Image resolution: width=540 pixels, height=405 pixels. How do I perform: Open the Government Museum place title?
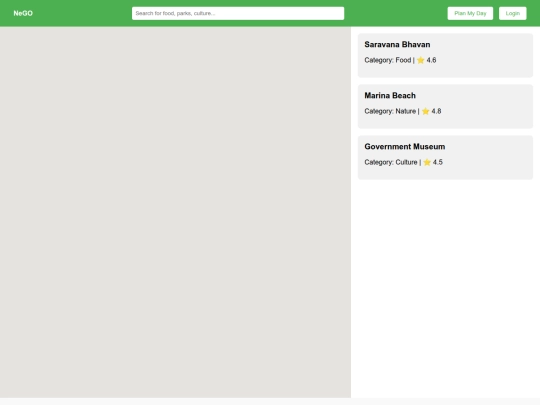click(405, 147)
